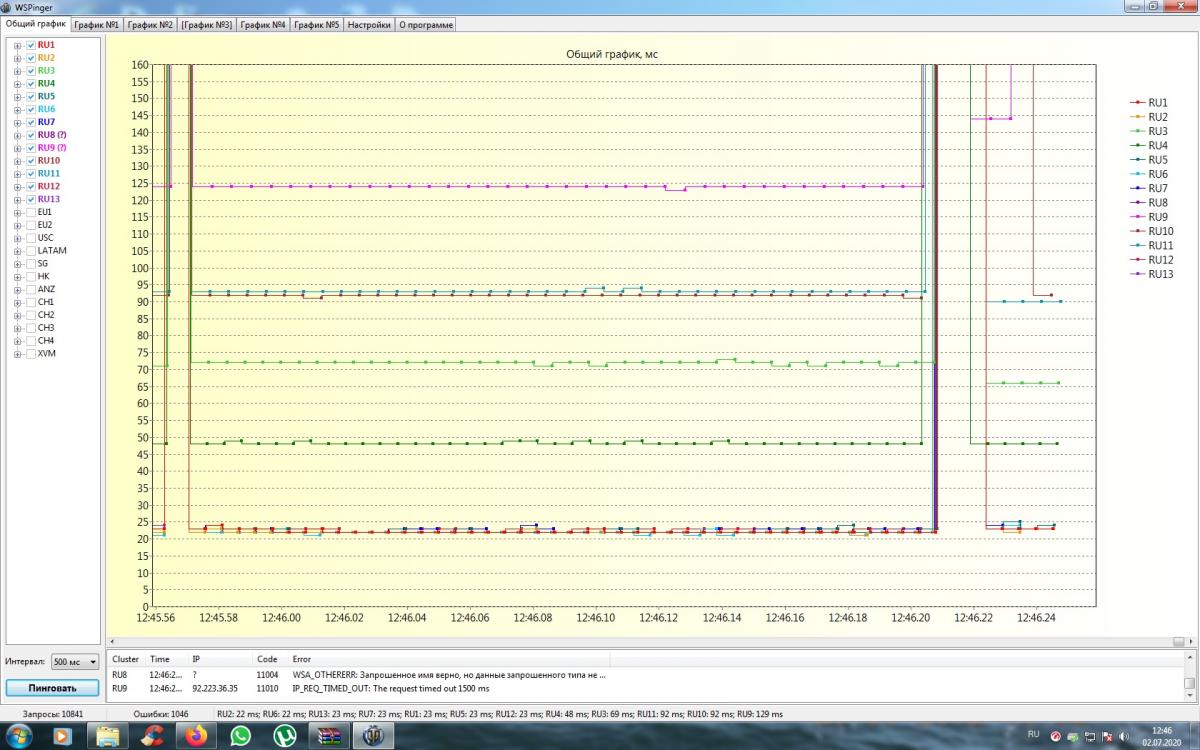Open Firefox from the taskbar

pos(195,736)
